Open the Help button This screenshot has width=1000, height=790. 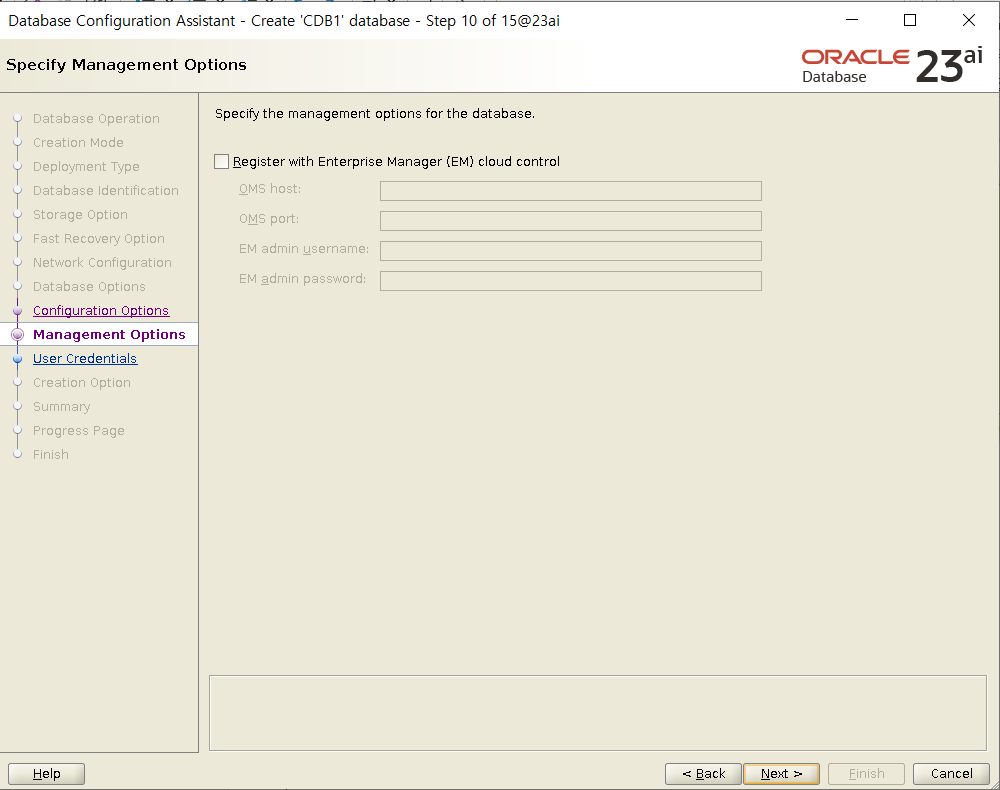point(47,773)
